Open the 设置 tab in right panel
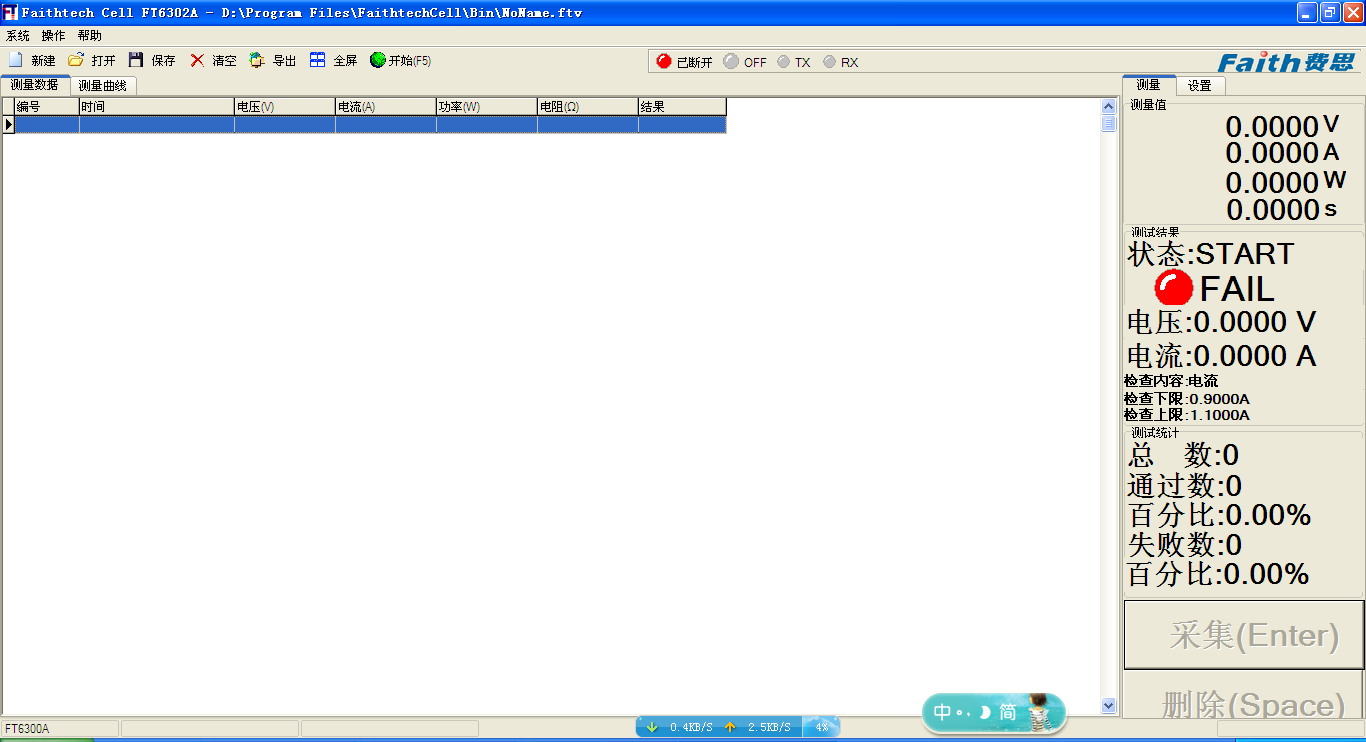Image resolution: width=1366 pixels, height=742 pixels. 1200,86
